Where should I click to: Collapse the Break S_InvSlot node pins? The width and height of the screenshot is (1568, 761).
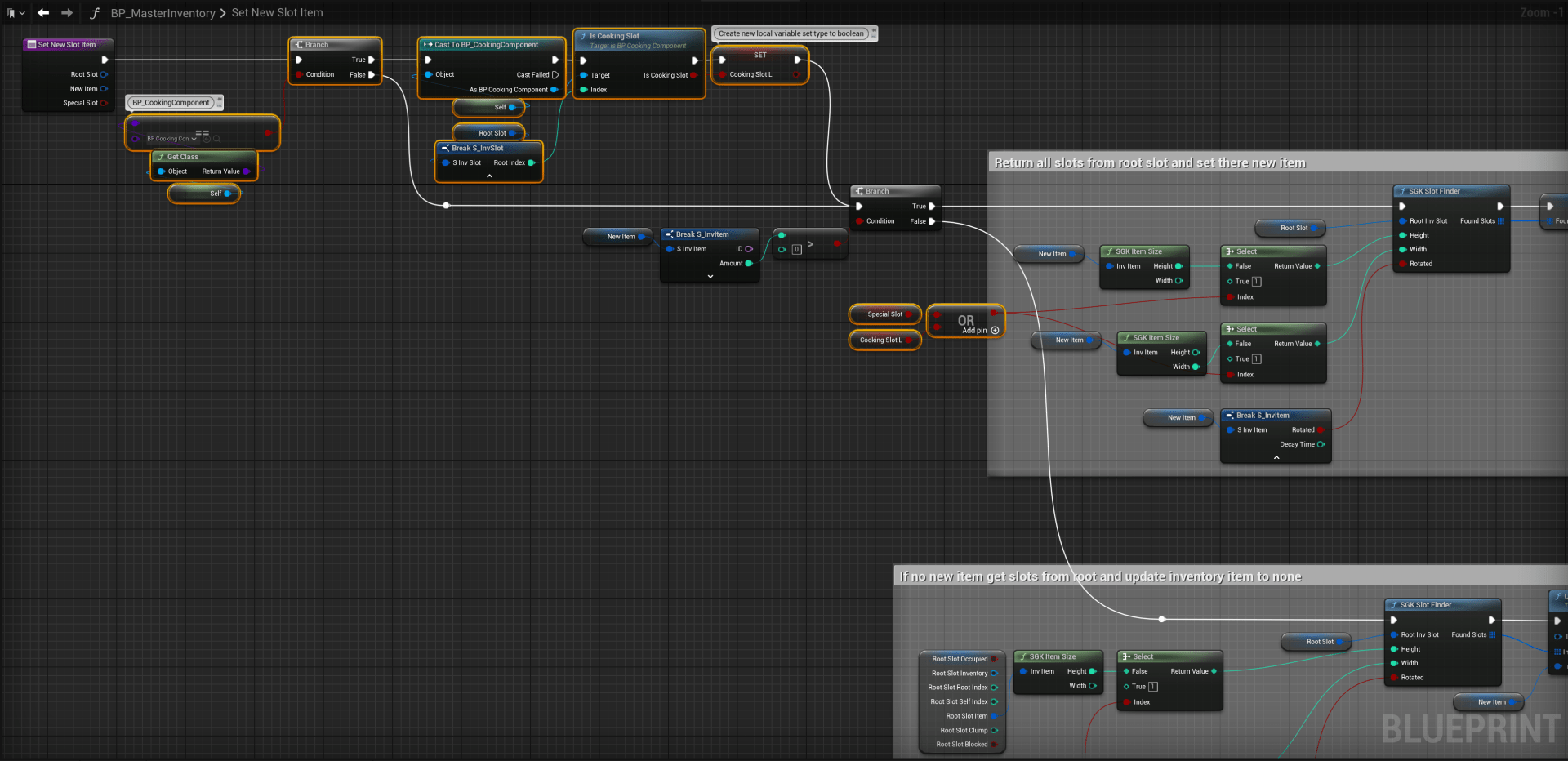tap(489, 176)
